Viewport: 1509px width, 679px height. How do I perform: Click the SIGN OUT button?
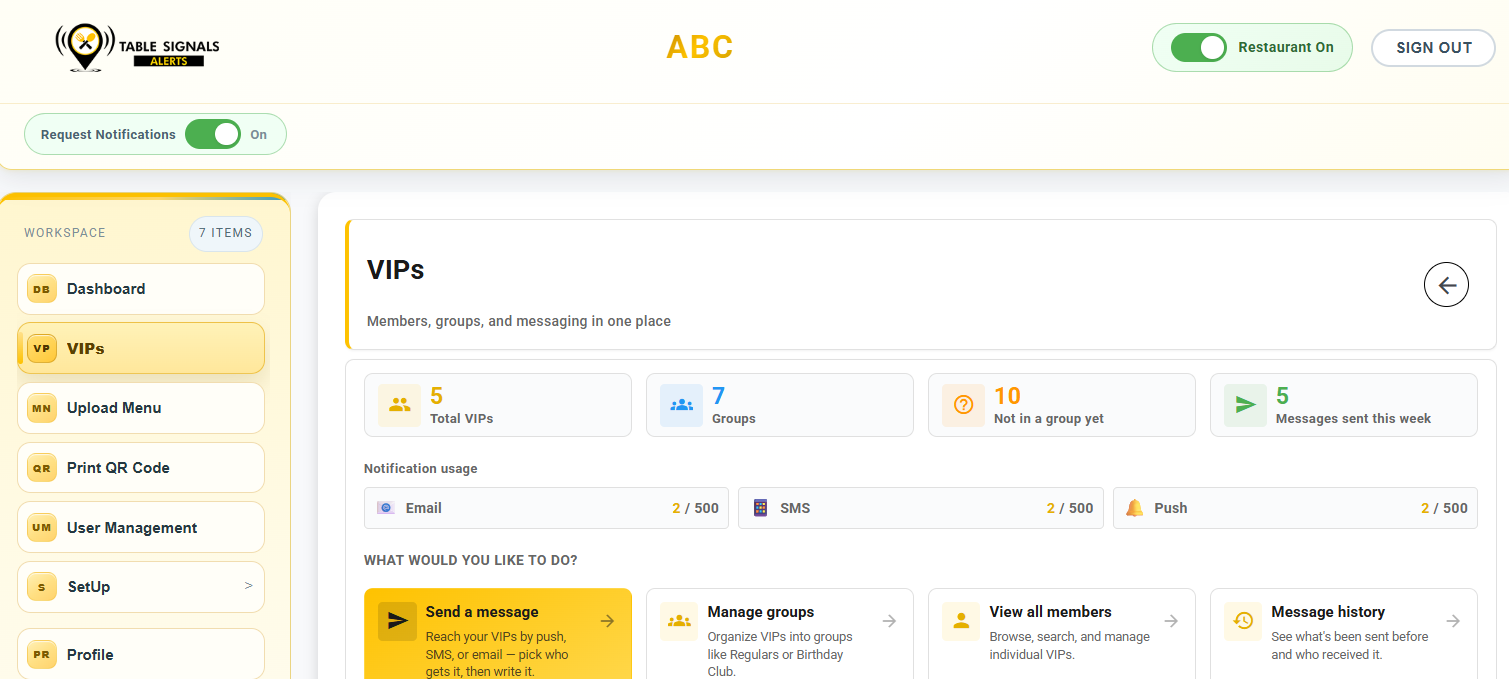(1433, 48)
